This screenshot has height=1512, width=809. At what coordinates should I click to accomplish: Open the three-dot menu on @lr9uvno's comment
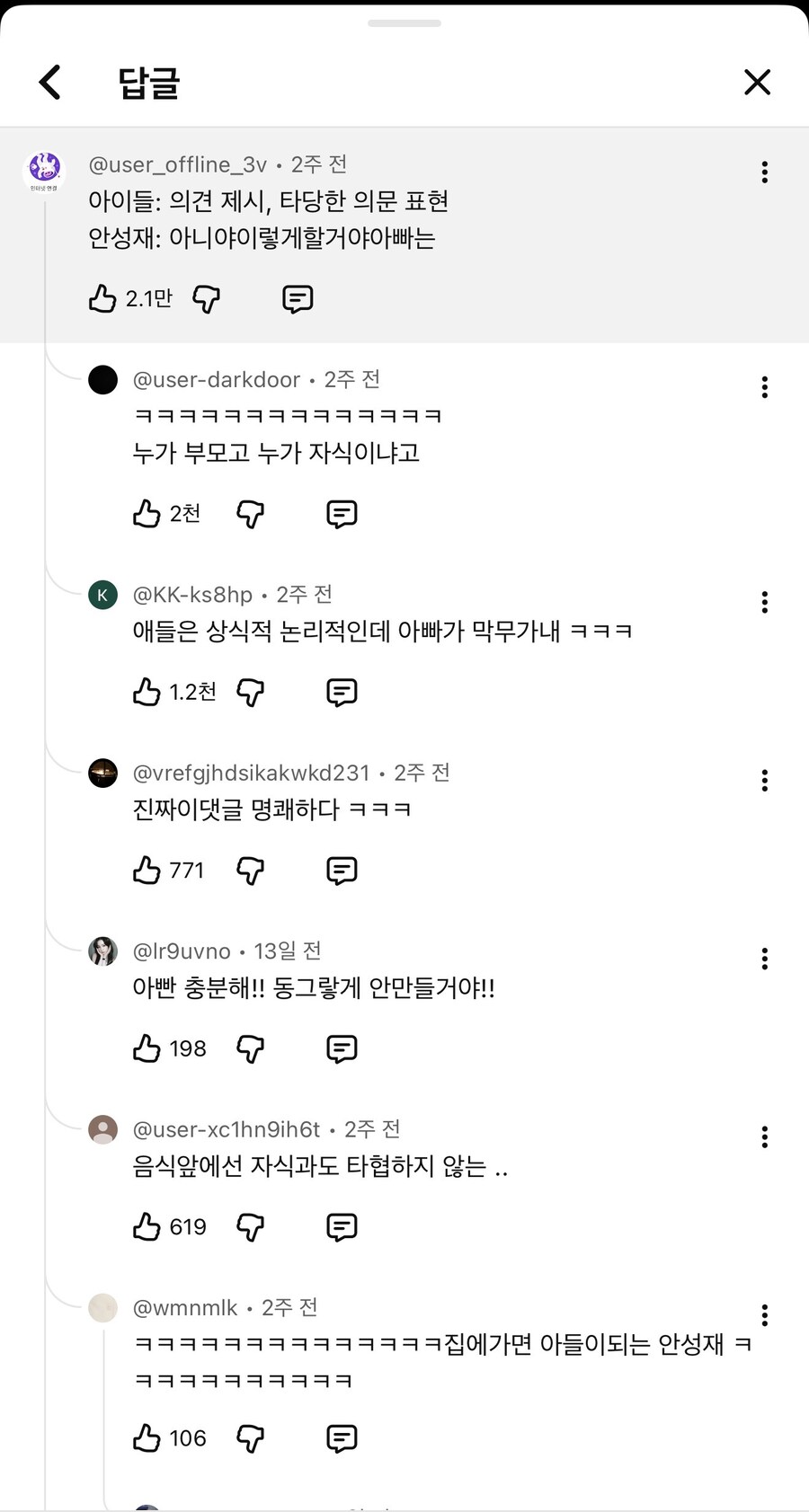tap(765, 958)
